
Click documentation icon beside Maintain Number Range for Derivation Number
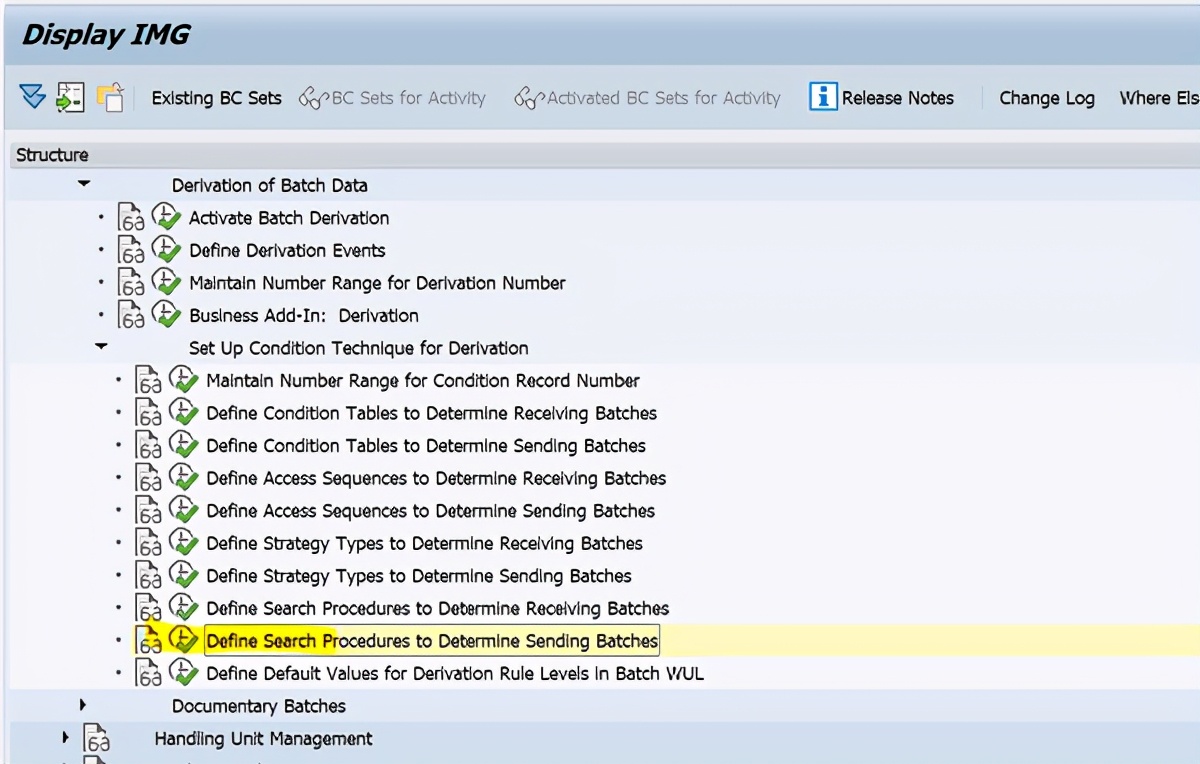131,282
